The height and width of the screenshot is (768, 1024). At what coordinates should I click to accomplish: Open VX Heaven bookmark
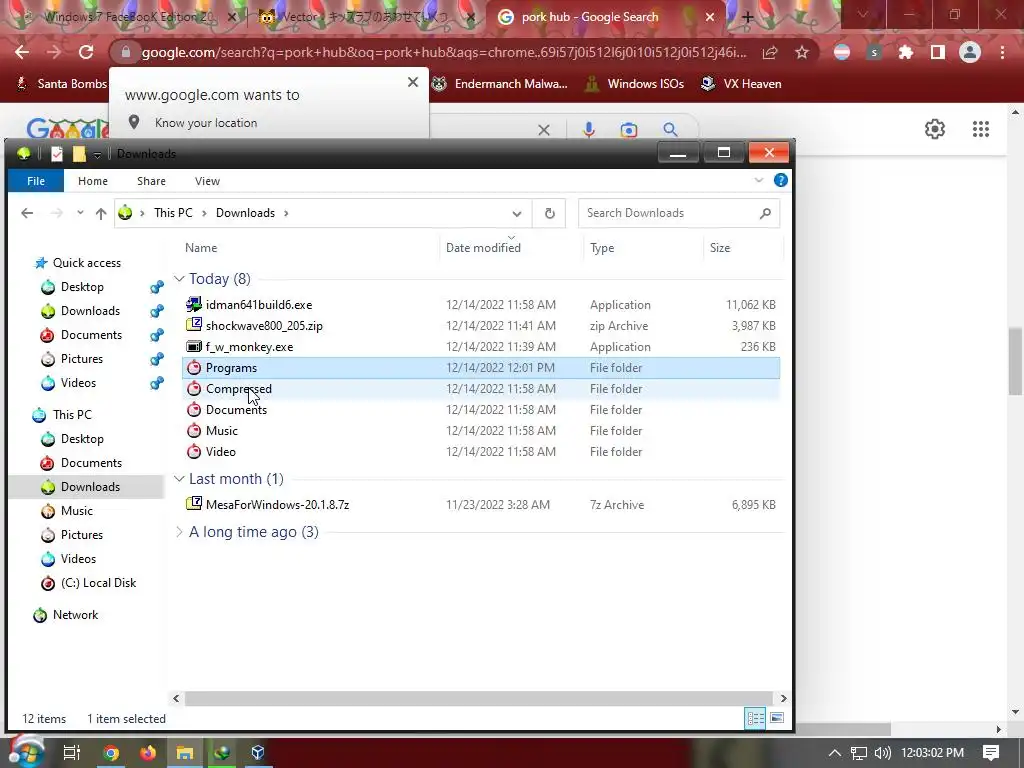click(741, 84)
